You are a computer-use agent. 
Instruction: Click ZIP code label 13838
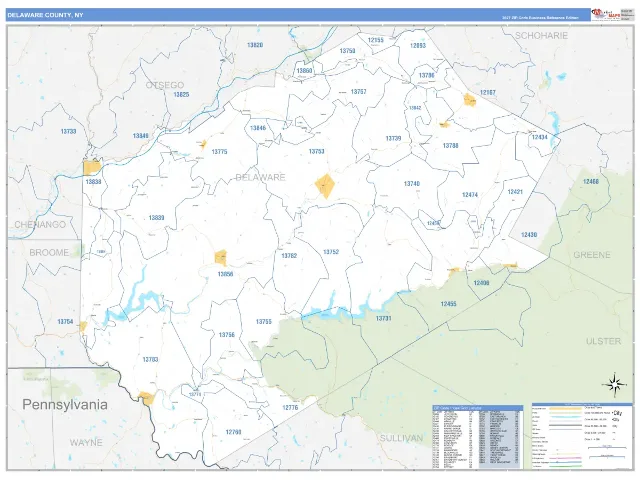coord(93,182)
